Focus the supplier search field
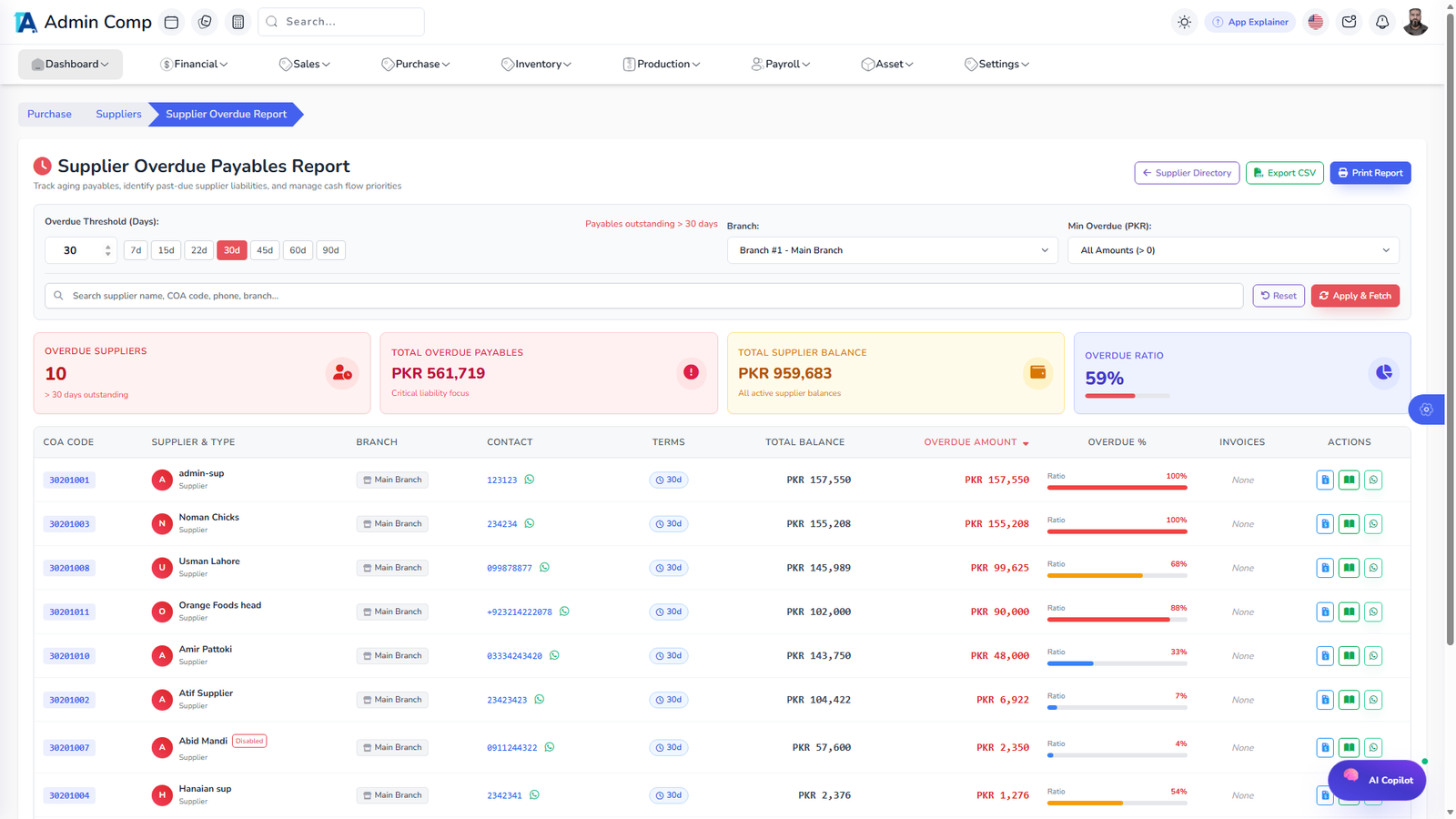The image size is (1456, 819). pyautogui.click(x=643, y=296)
